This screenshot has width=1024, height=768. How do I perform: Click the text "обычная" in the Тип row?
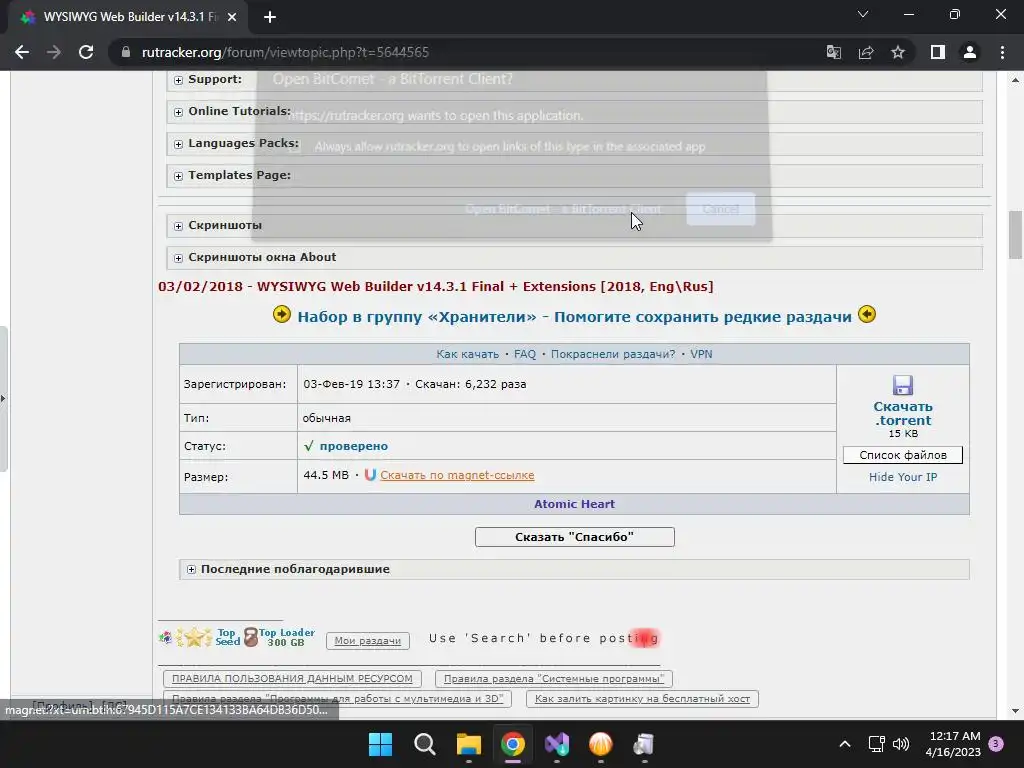[x=327, y=418]
